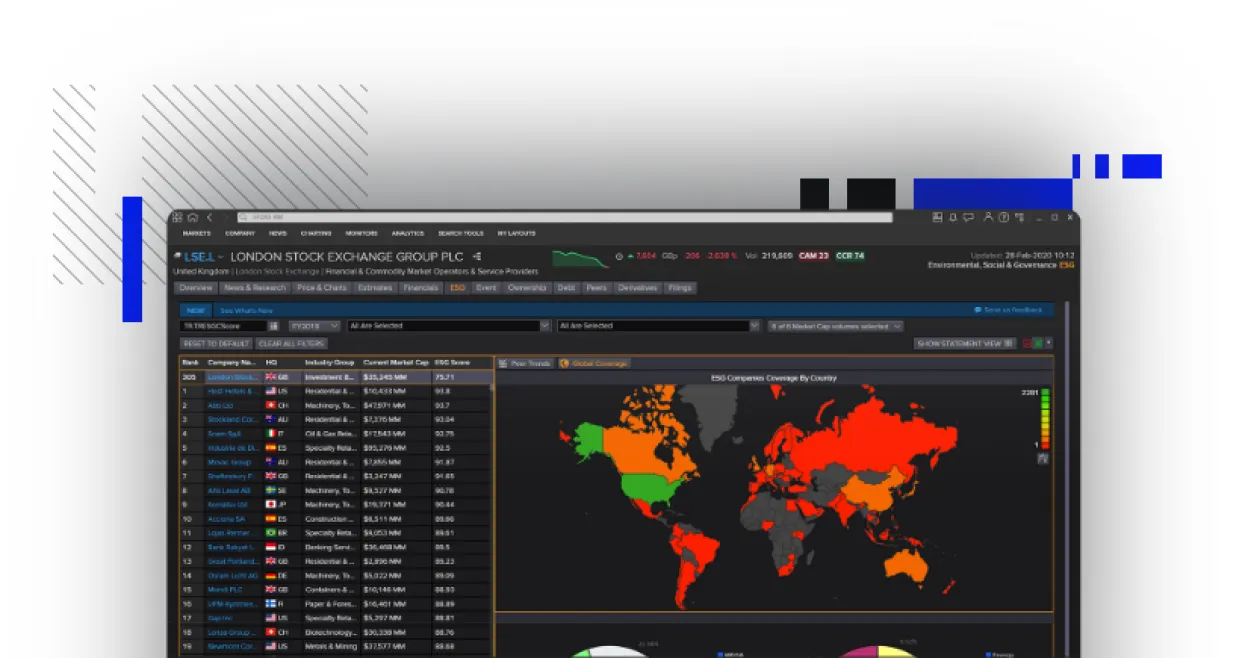Switch to the Price & Charts tab
This screenshot has height=658, width=1248.
pos(322,288)
